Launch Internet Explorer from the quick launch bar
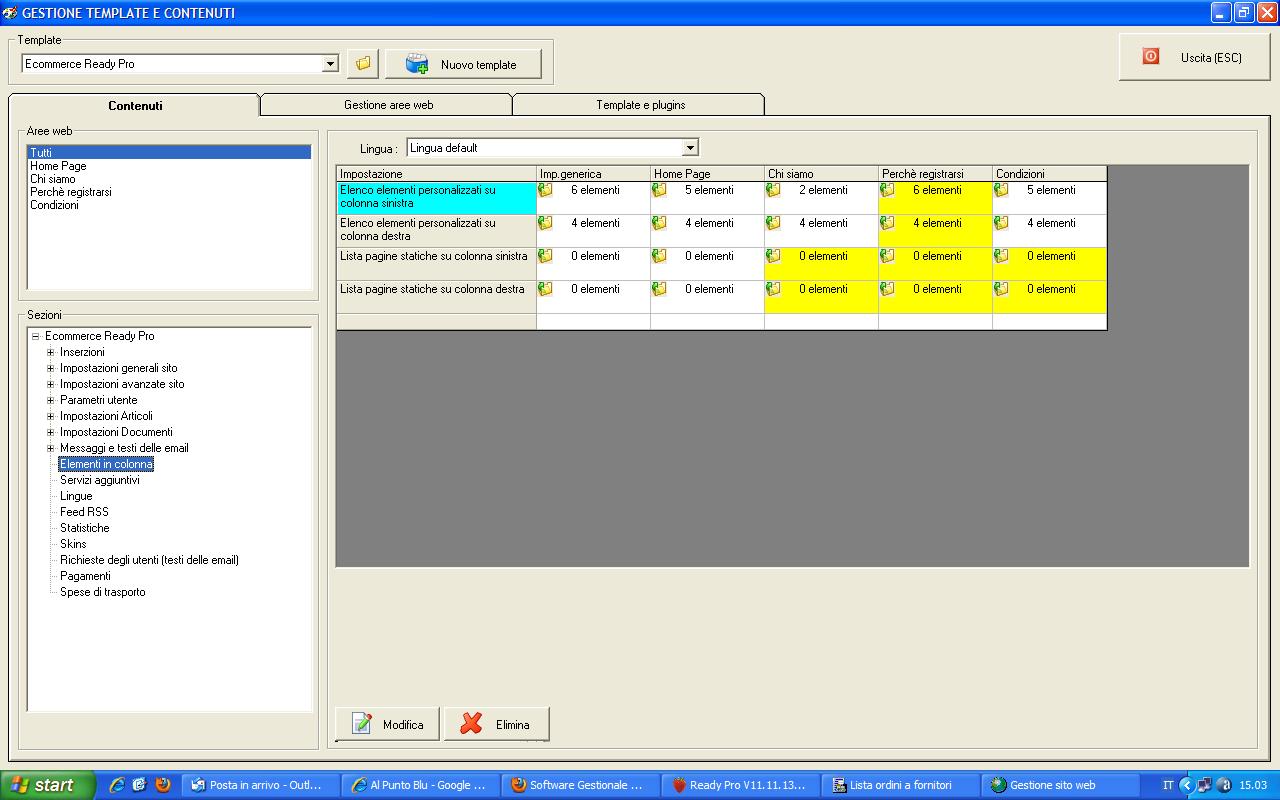Viewport: 1280px width, 800px height. click(117, 785)
